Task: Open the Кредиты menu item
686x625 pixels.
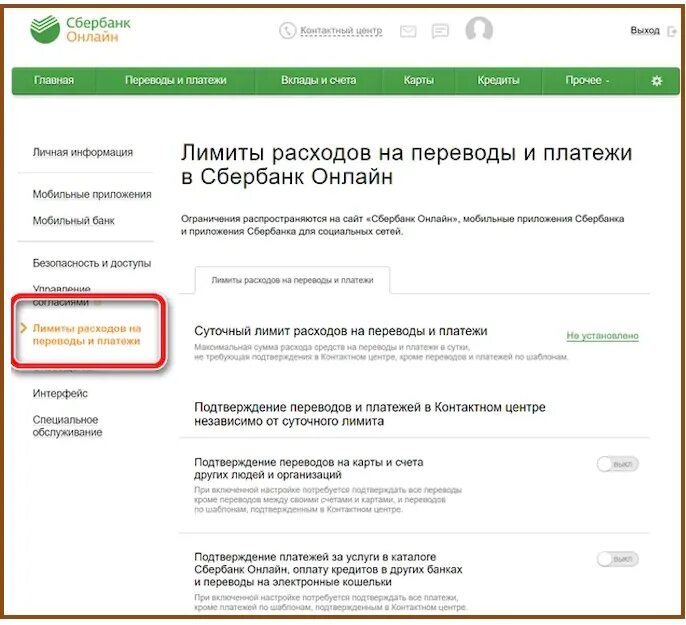Action: (498, 80)
